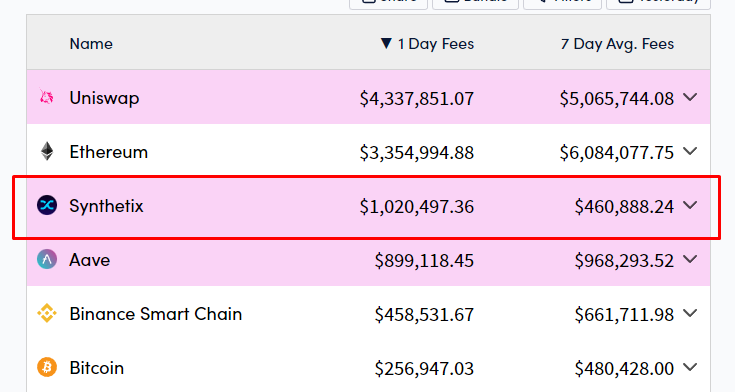Image resolution: width=735 pixels, height=392 pixels.
Task: Select Aave 7 day average $968,293.52
Action: click(624, 260)
